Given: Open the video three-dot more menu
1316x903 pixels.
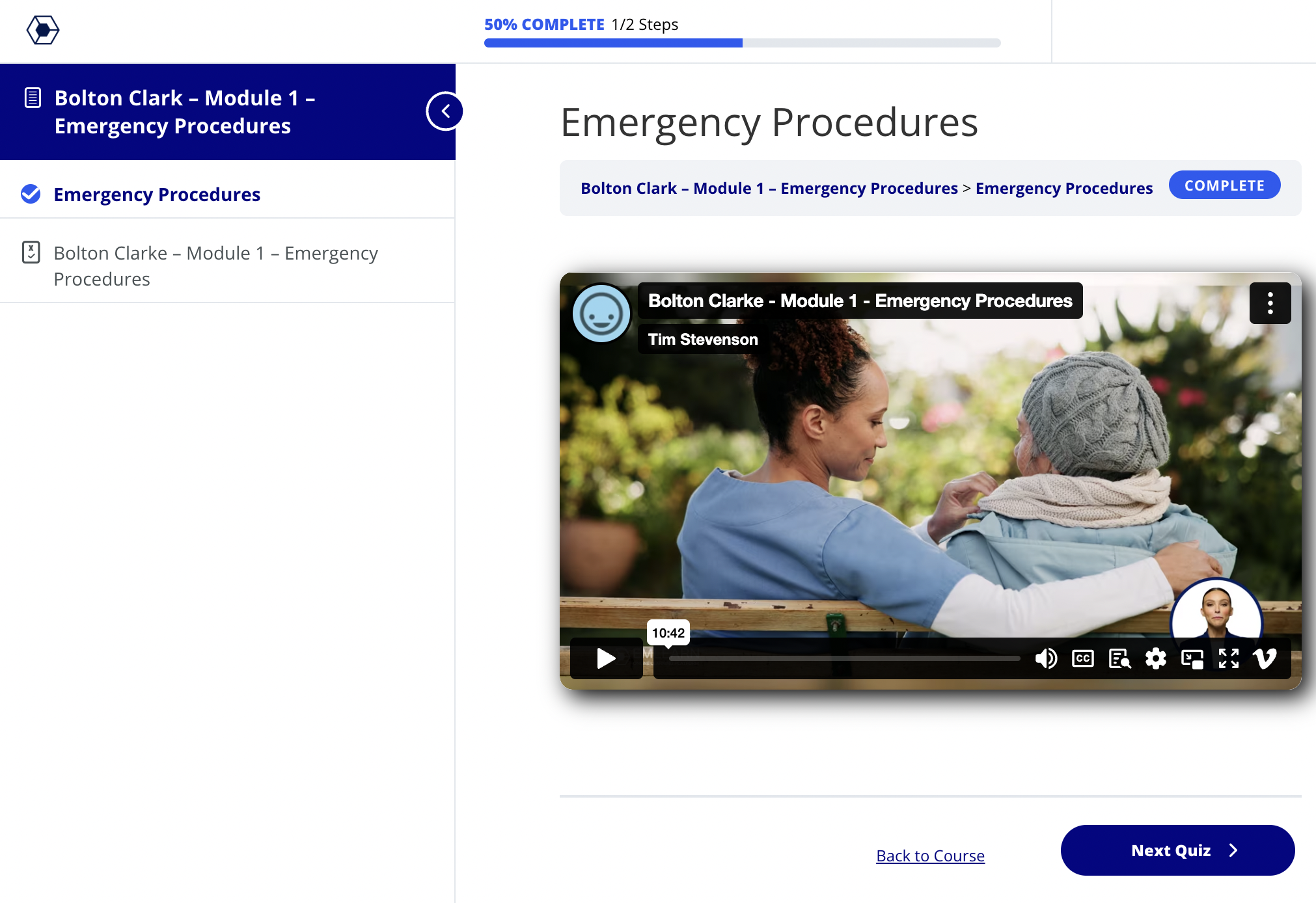Looking at the screenshot, I should pos(1270,303).
